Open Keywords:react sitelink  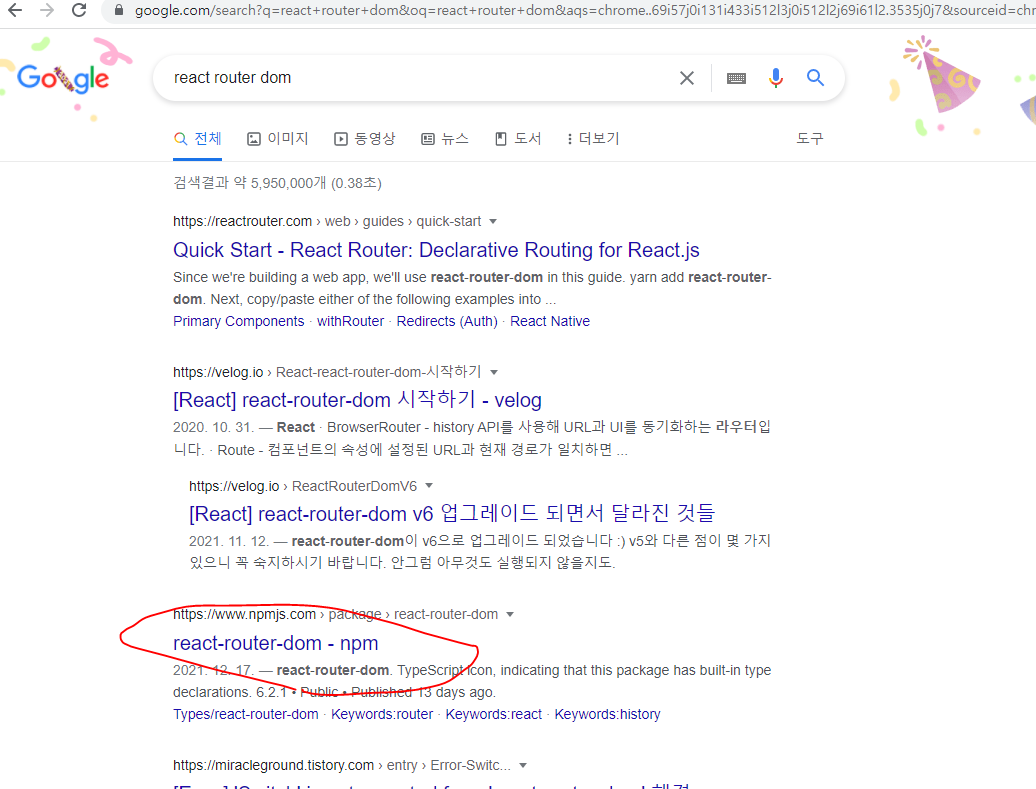pyautogui.click(x=494, y=714)
